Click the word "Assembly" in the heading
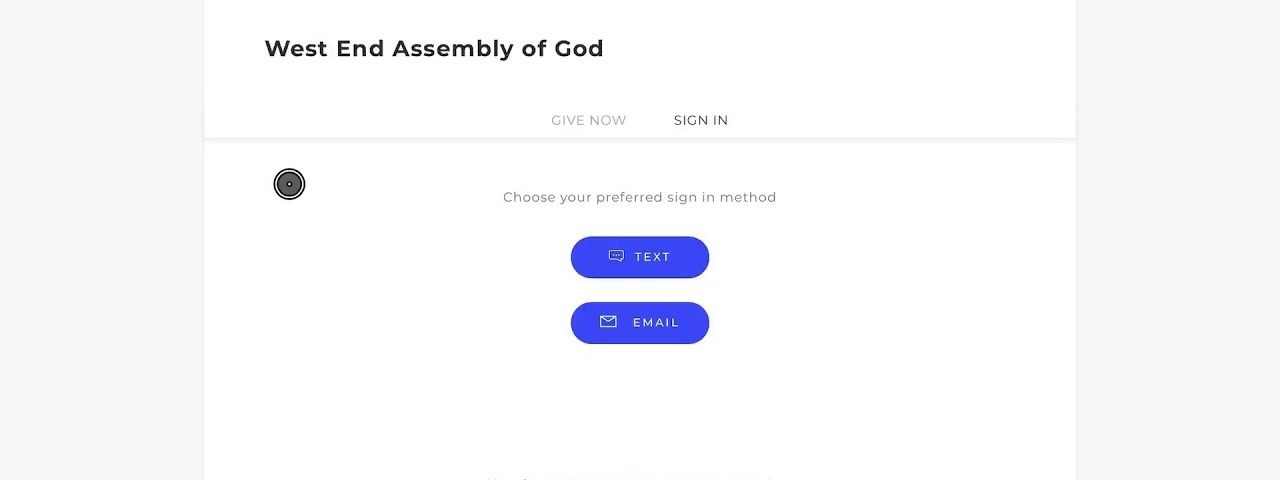 [x=454, y=49]
